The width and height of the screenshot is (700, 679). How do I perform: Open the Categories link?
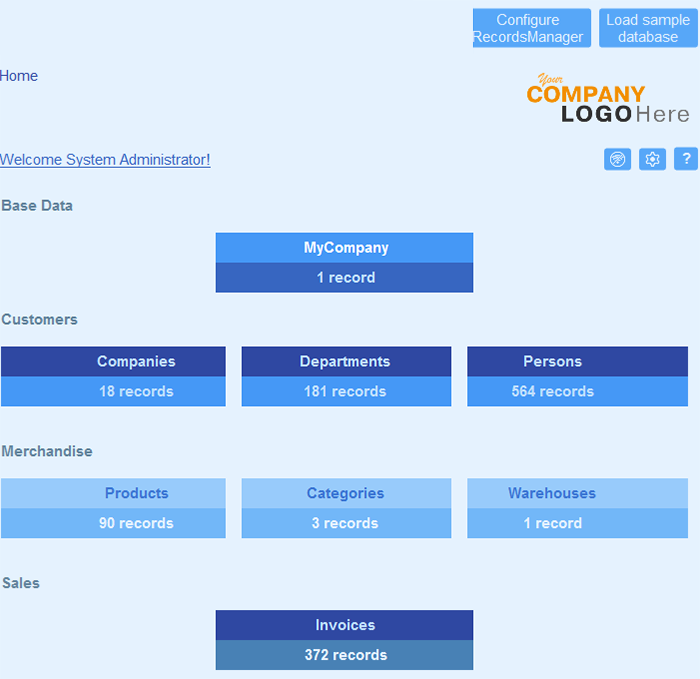(345, 493)
